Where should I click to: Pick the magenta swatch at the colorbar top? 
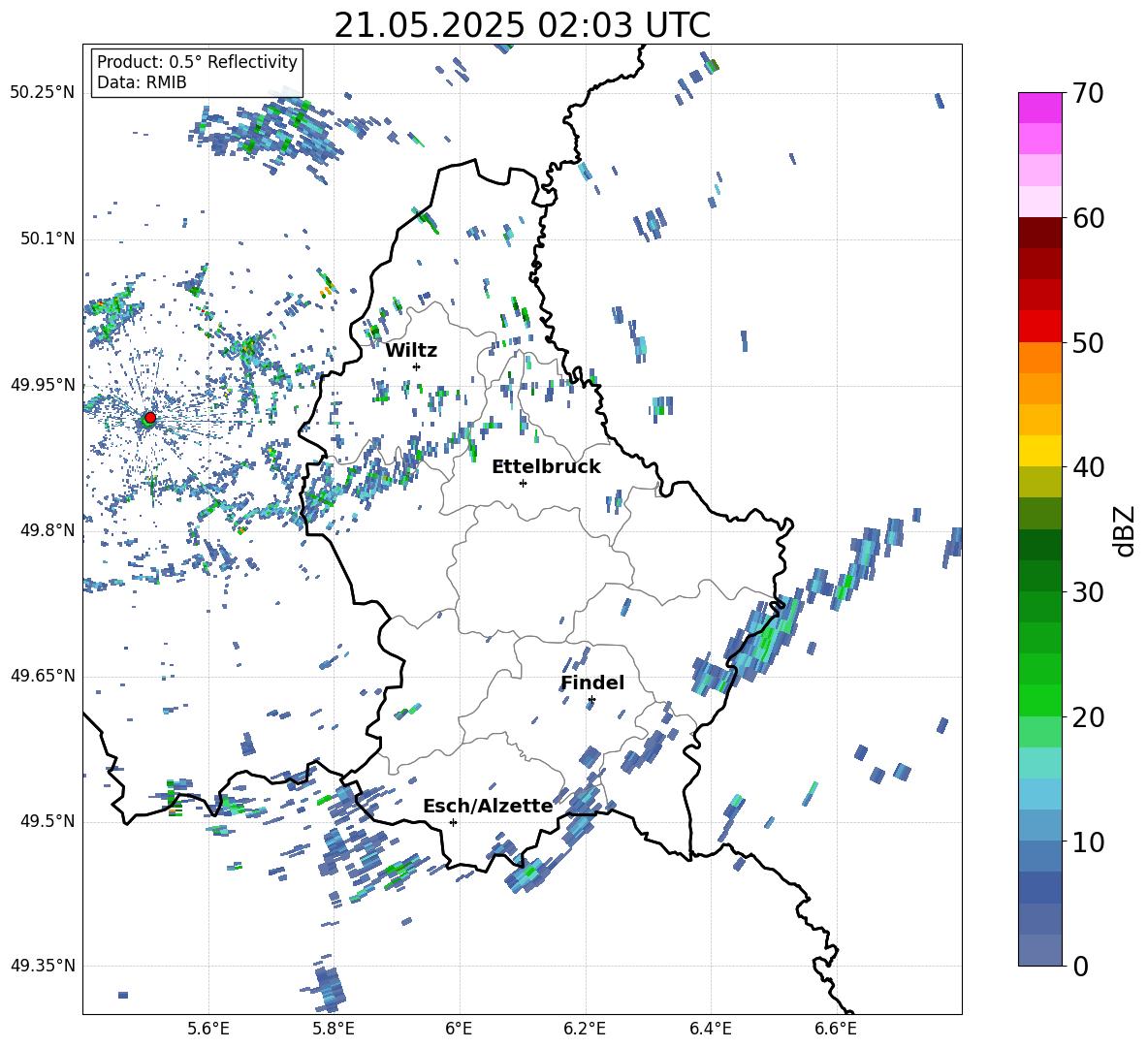point(1039,108)
